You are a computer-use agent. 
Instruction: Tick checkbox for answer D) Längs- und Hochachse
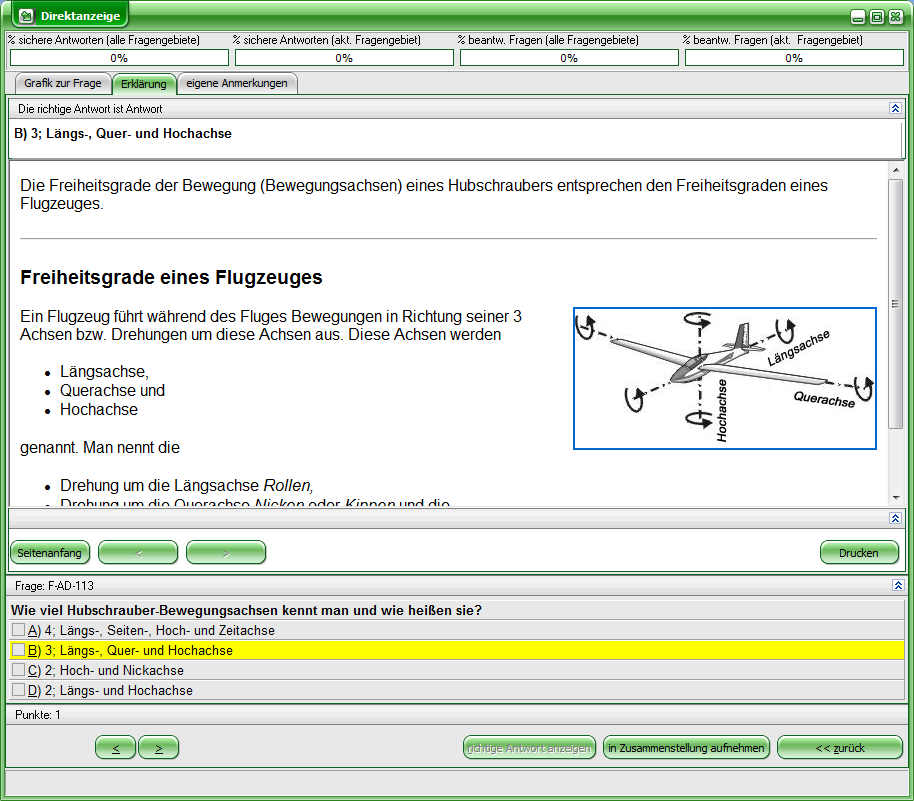[19, 690]
